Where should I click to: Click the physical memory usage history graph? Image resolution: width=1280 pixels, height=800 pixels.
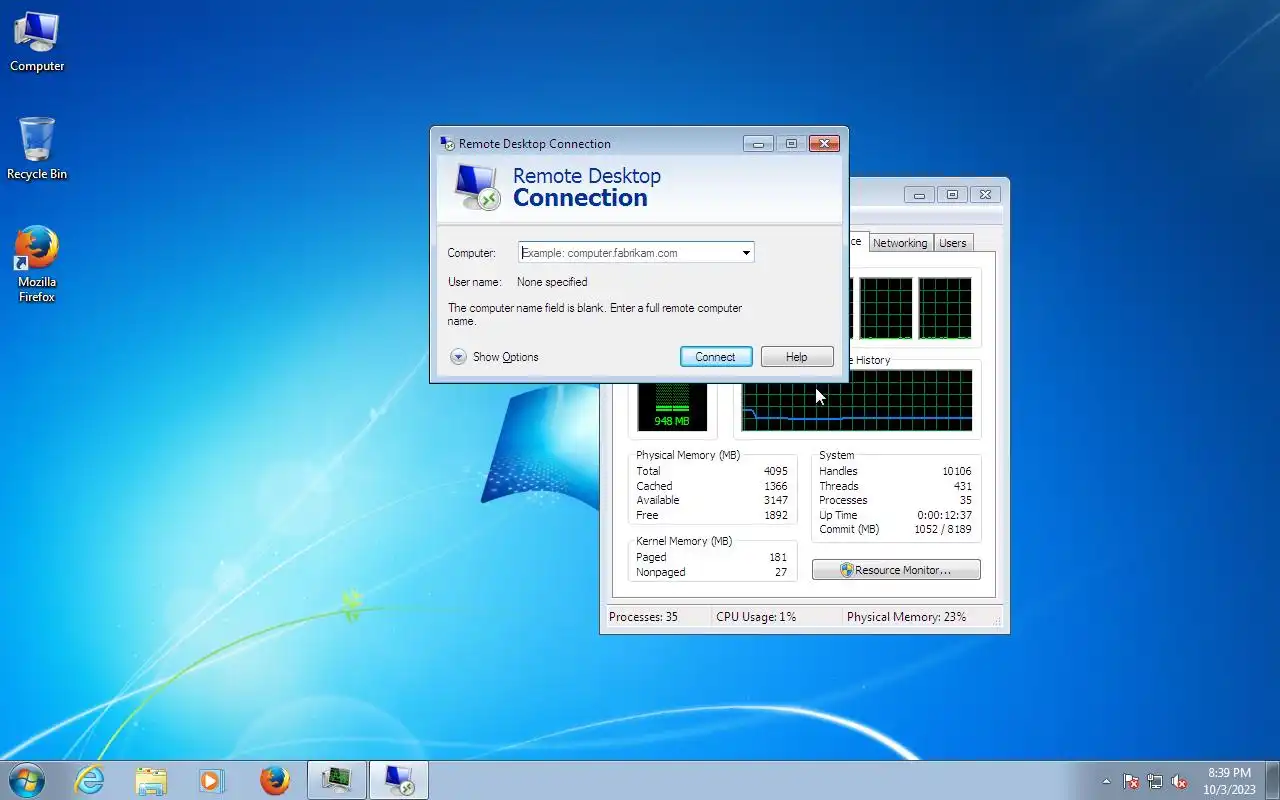(x=856, y=401)
